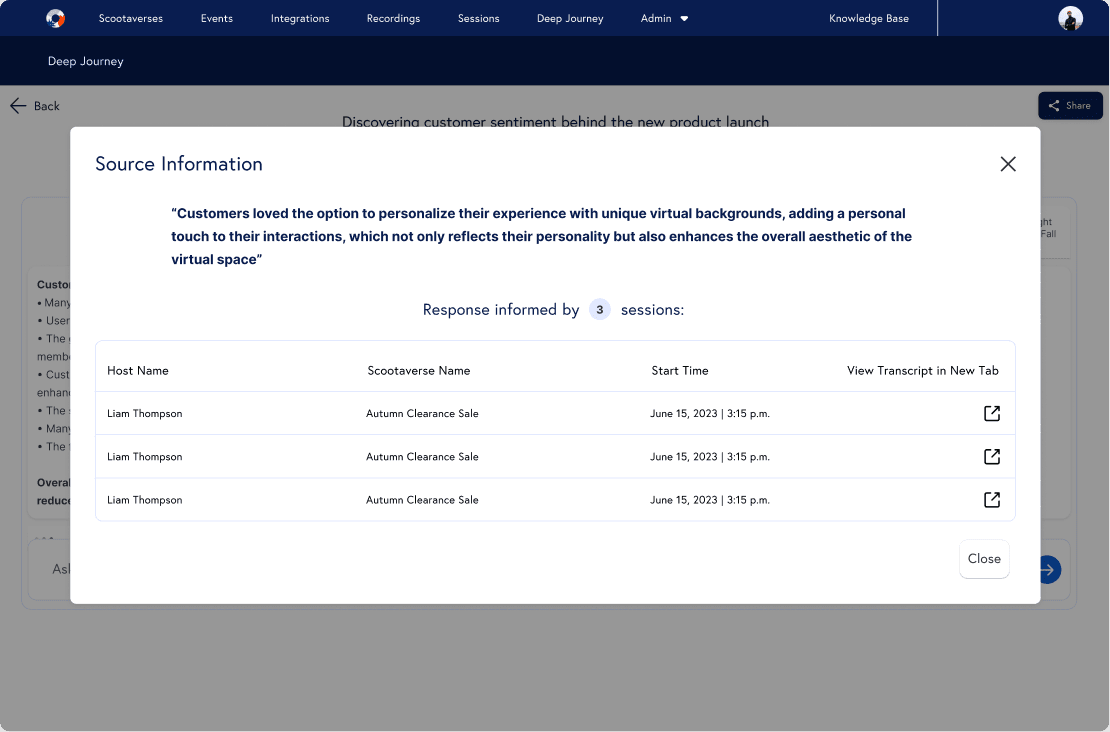Click the blue send arrow button
The height and width of the screenshot is (732, 1110).
tap(1049, 569)
